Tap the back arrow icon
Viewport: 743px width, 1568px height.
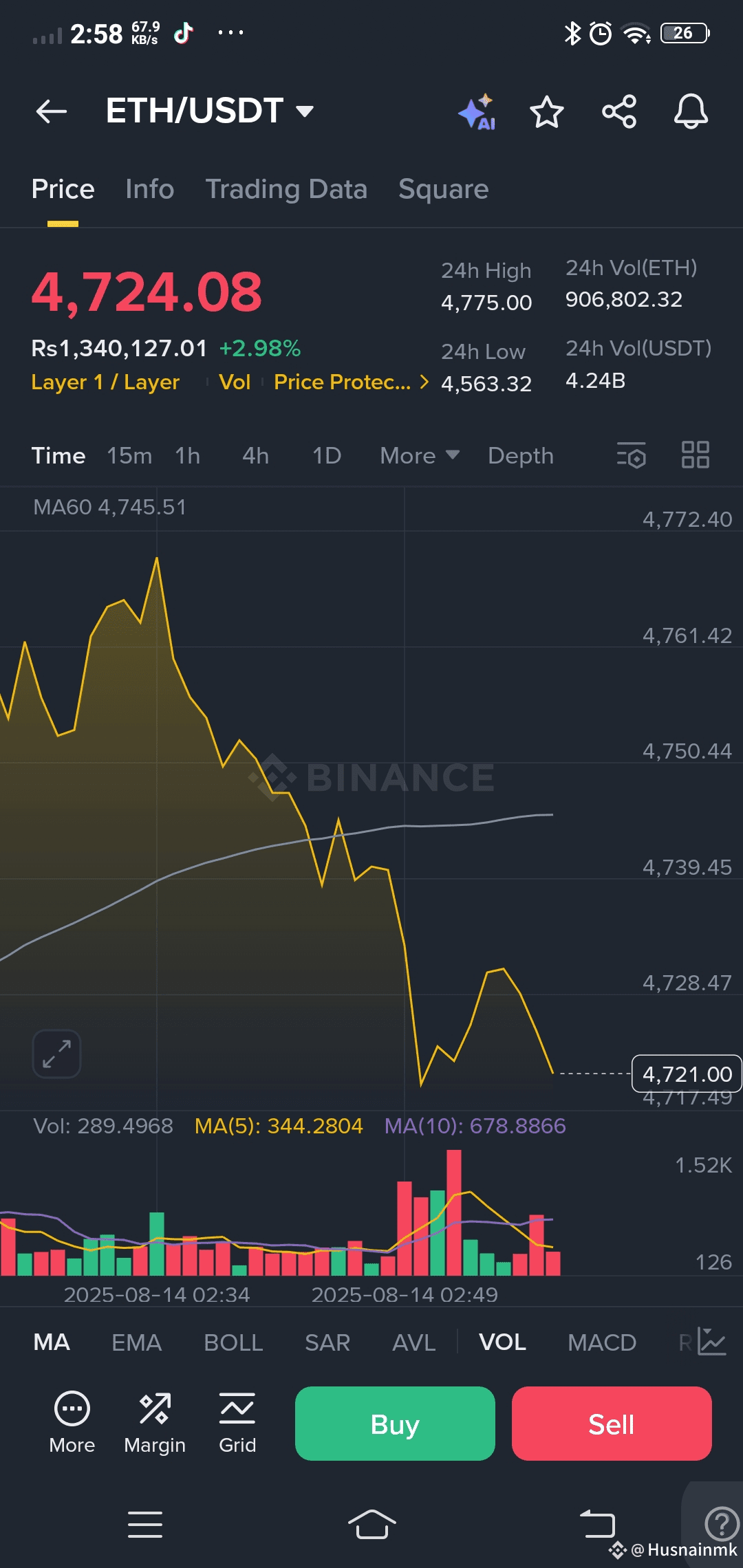click(52, 111)
